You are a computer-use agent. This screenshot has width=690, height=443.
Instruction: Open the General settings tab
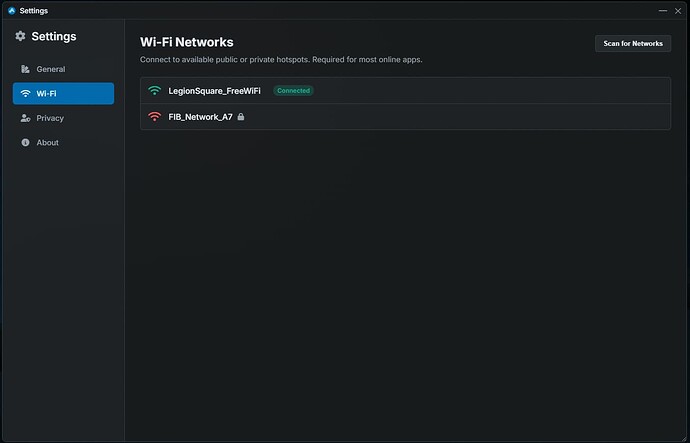point(50,69)
